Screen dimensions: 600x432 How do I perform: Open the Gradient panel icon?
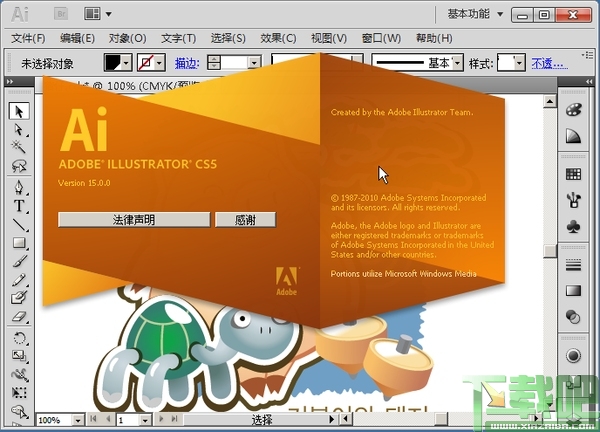[573, 291]
